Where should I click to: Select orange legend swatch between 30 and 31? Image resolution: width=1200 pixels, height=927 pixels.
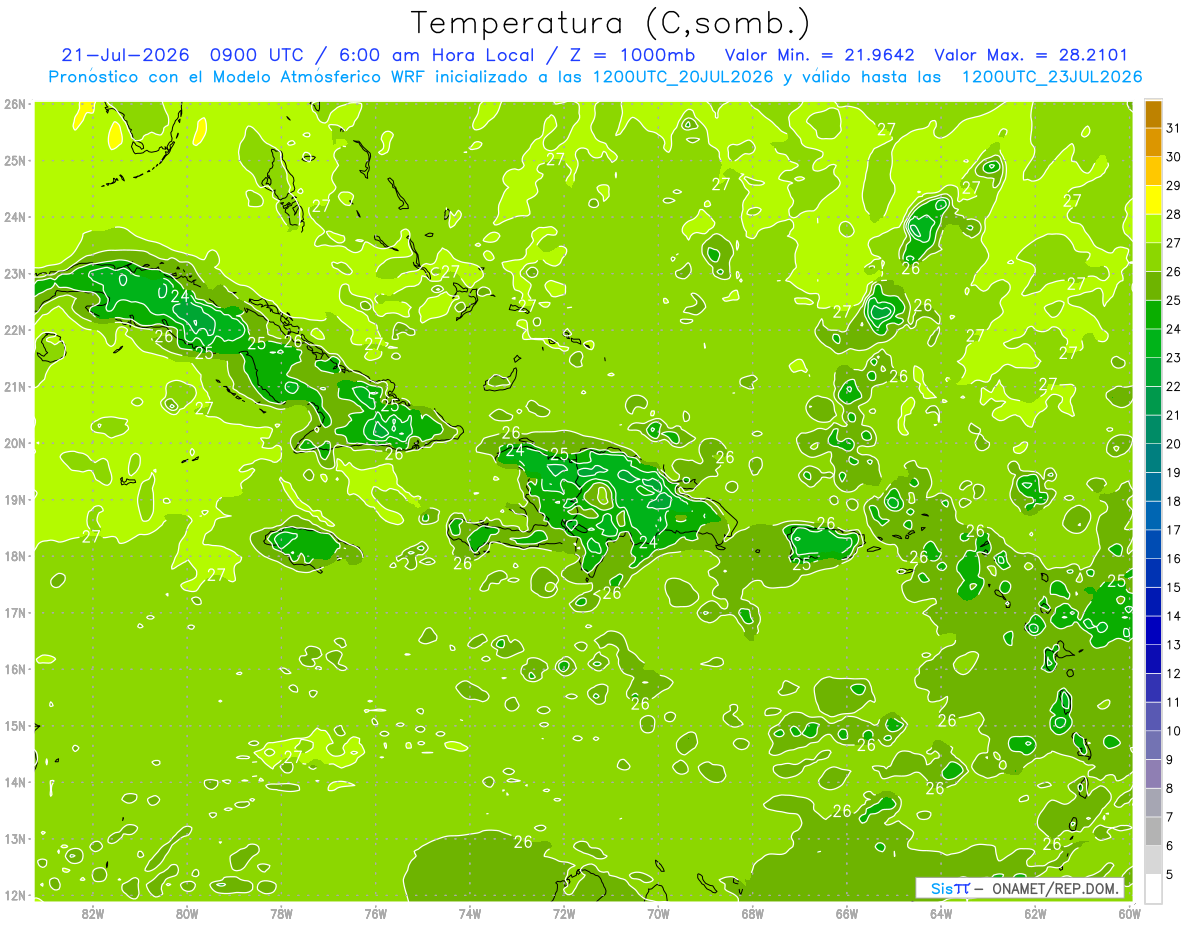pos(1153,142)
